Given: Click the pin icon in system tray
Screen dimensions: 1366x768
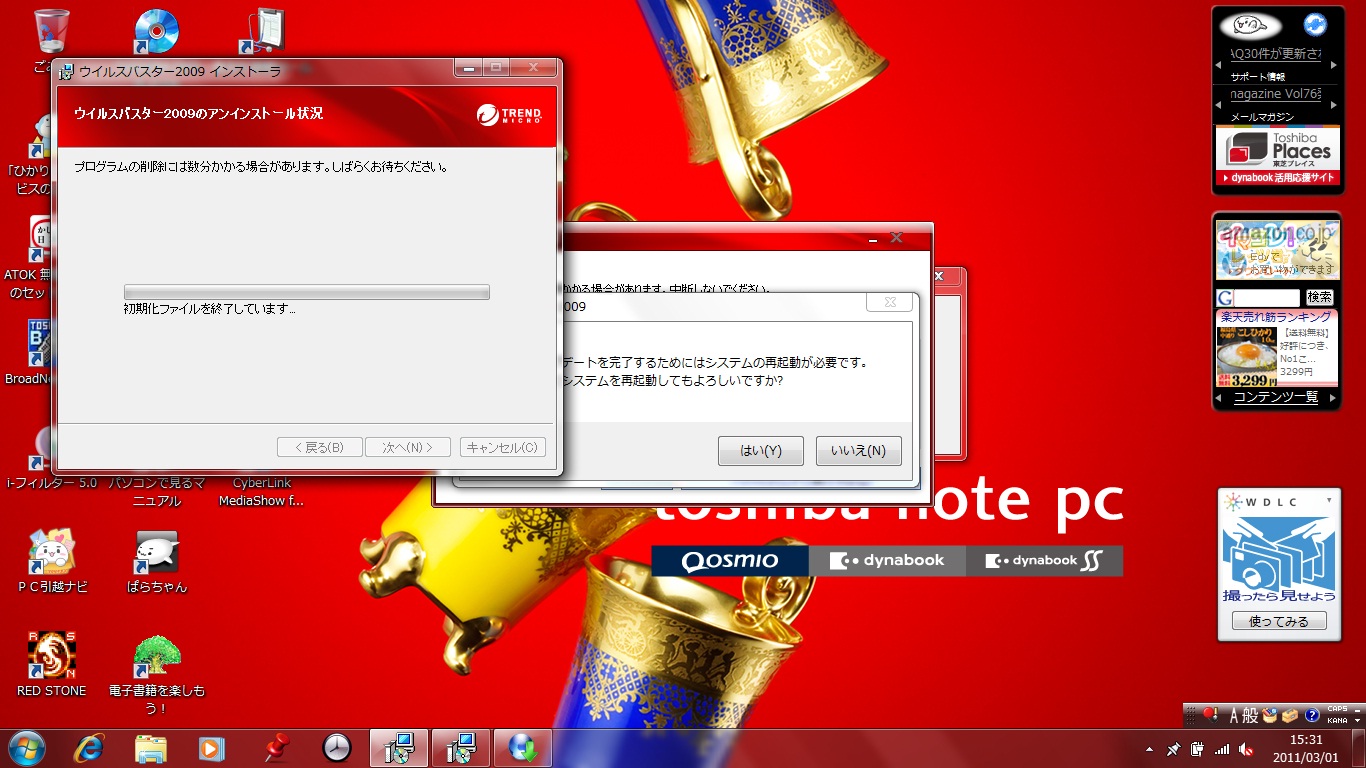Looking at the screenshot, I should click(x=1174, y=749).
